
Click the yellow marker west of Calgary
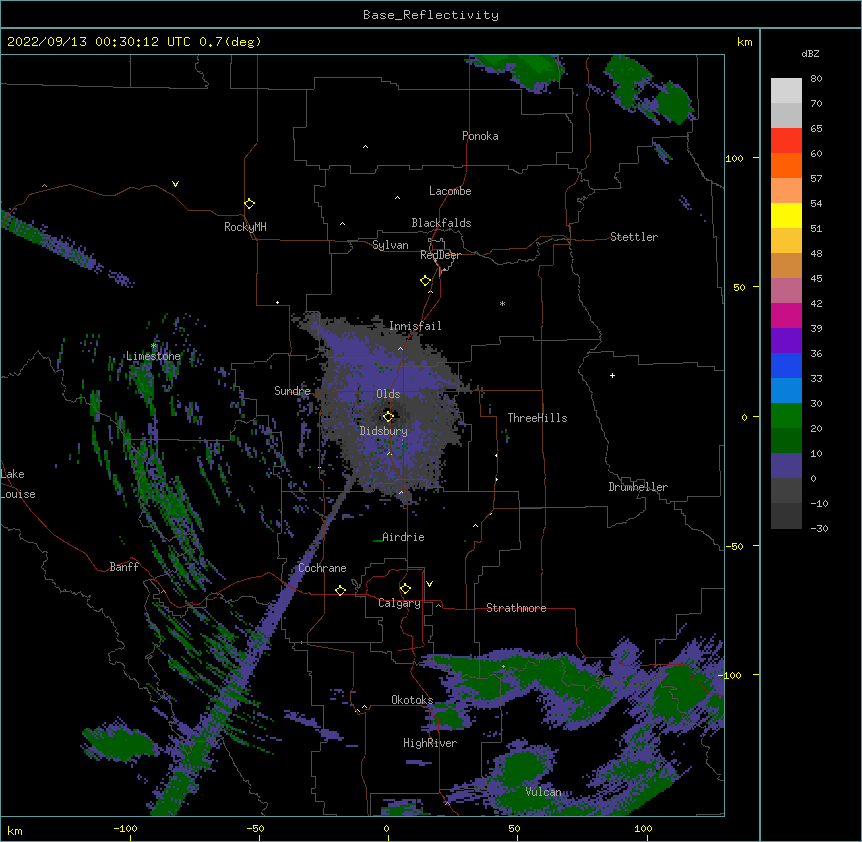340,590
